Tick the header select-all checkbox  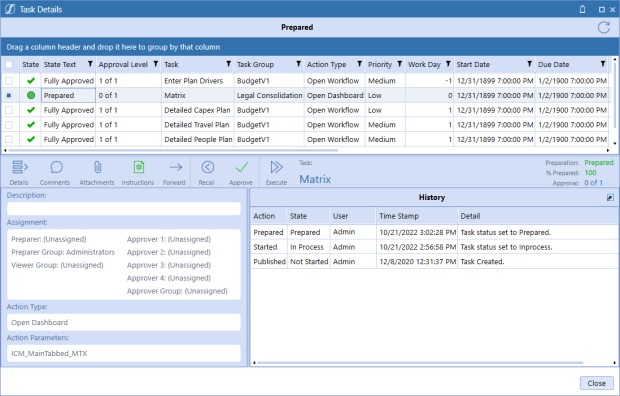[x=9, y=64]
